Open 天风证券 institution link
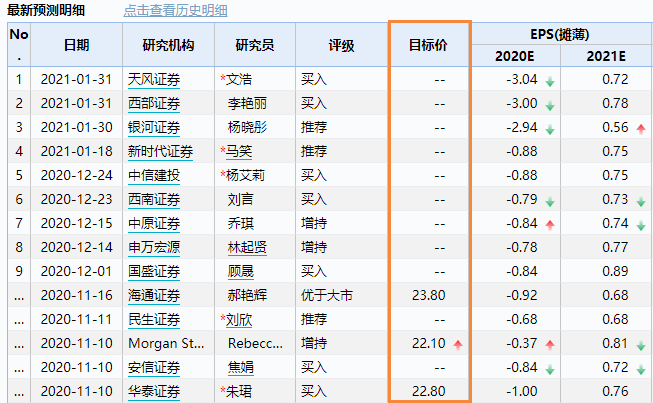653x403 pixels. click(x=154, y=80)
